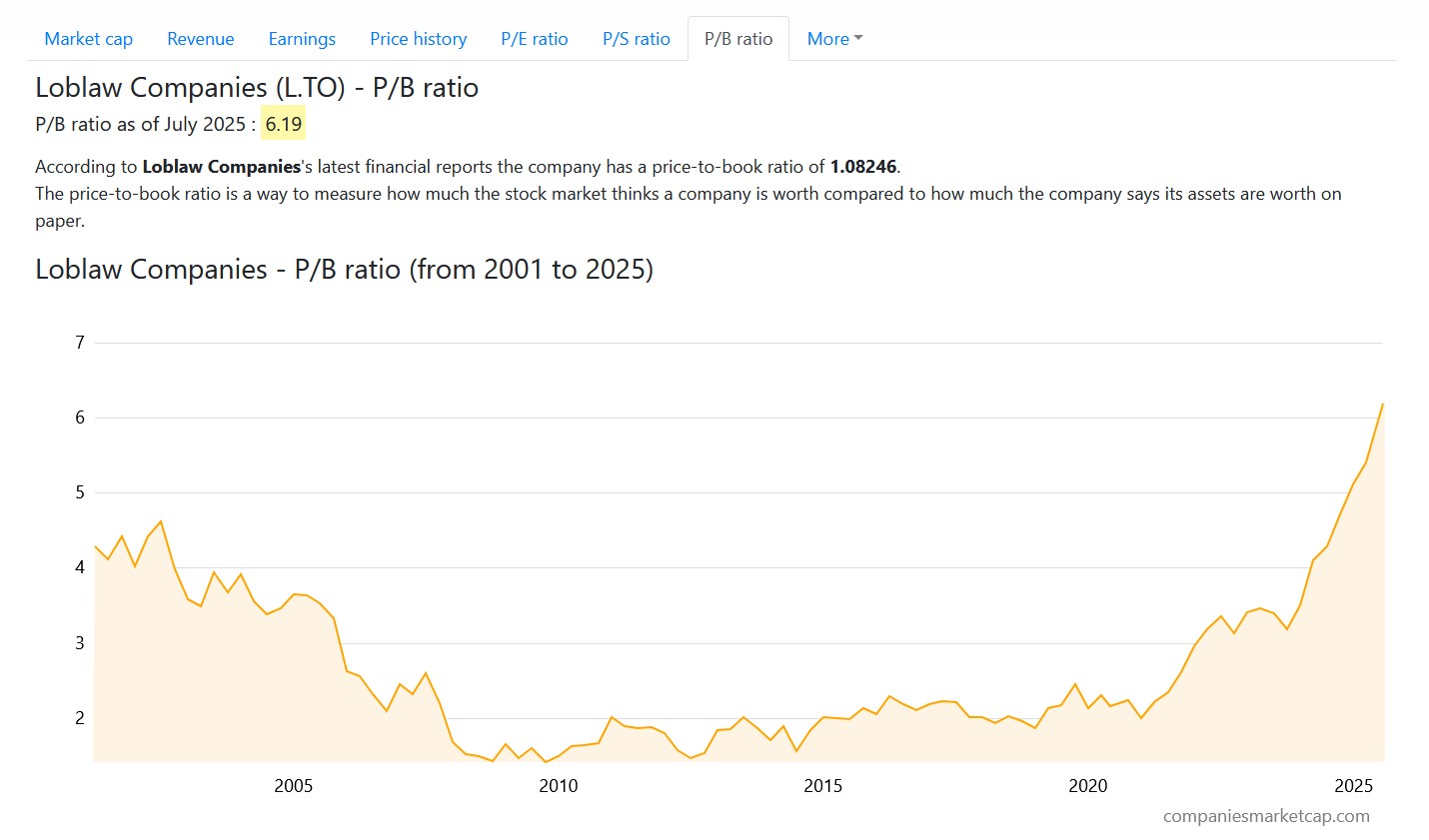Click the y-axis label 4

[x=80, y=567]
